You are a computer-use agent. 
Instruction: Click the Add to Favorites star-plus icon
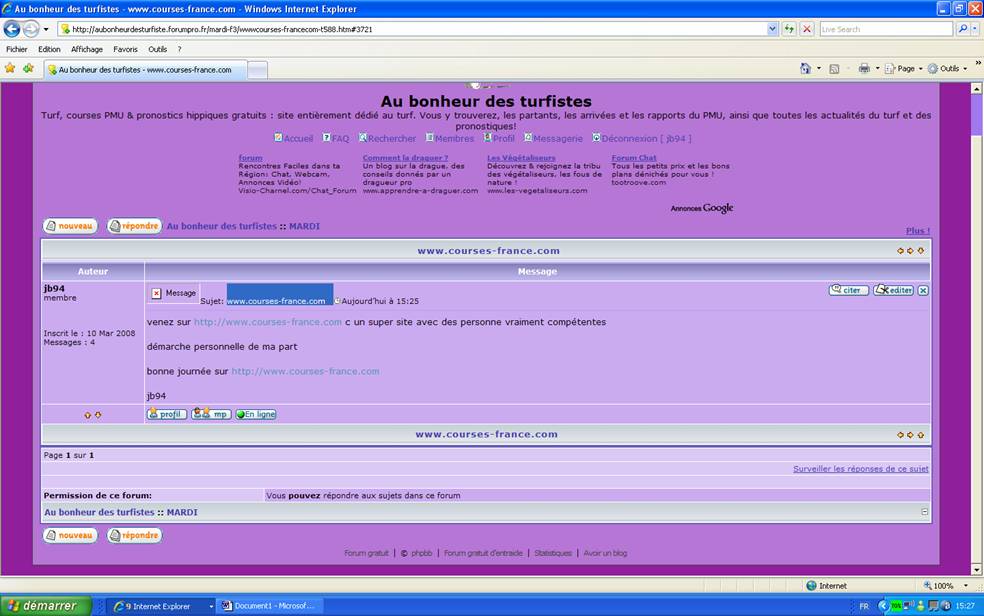[28, 68]
